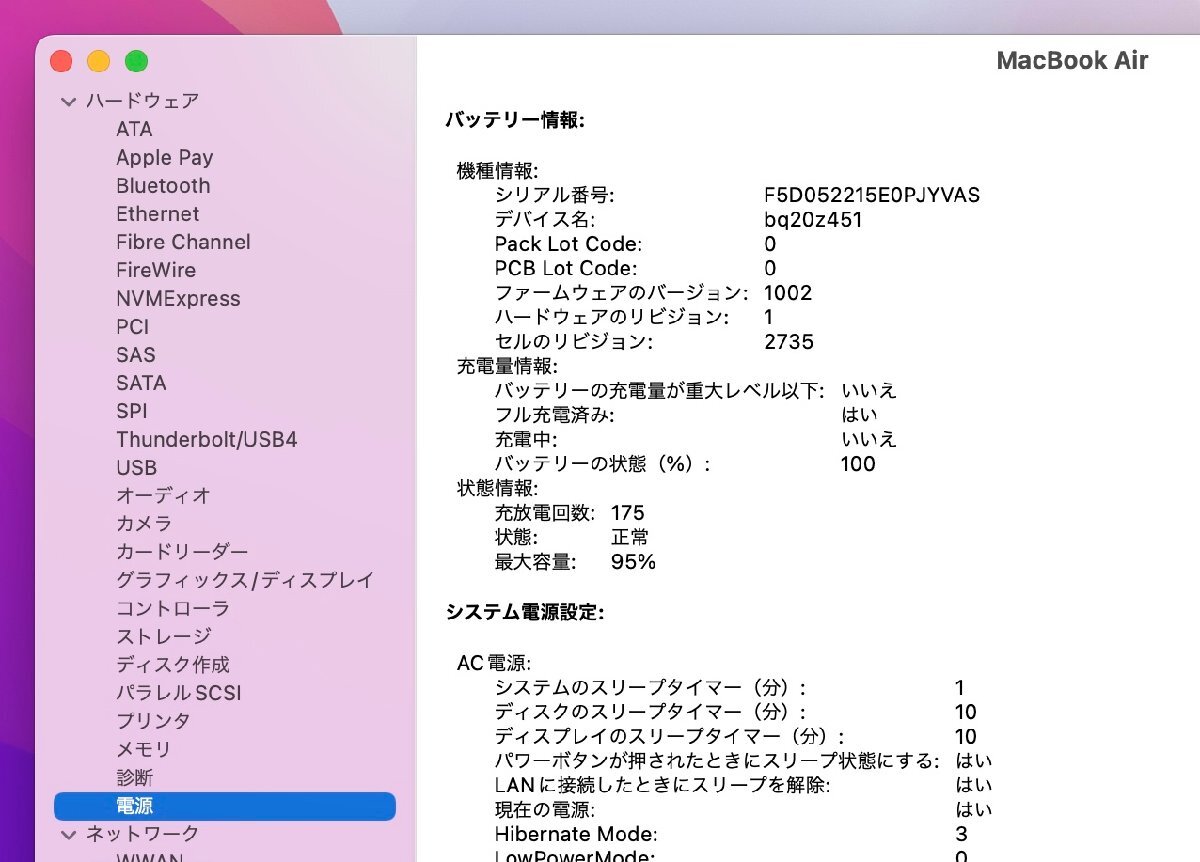The image size is (1200, 862).
Task: Select PCI in the sidebar
Action: [132, 326]
